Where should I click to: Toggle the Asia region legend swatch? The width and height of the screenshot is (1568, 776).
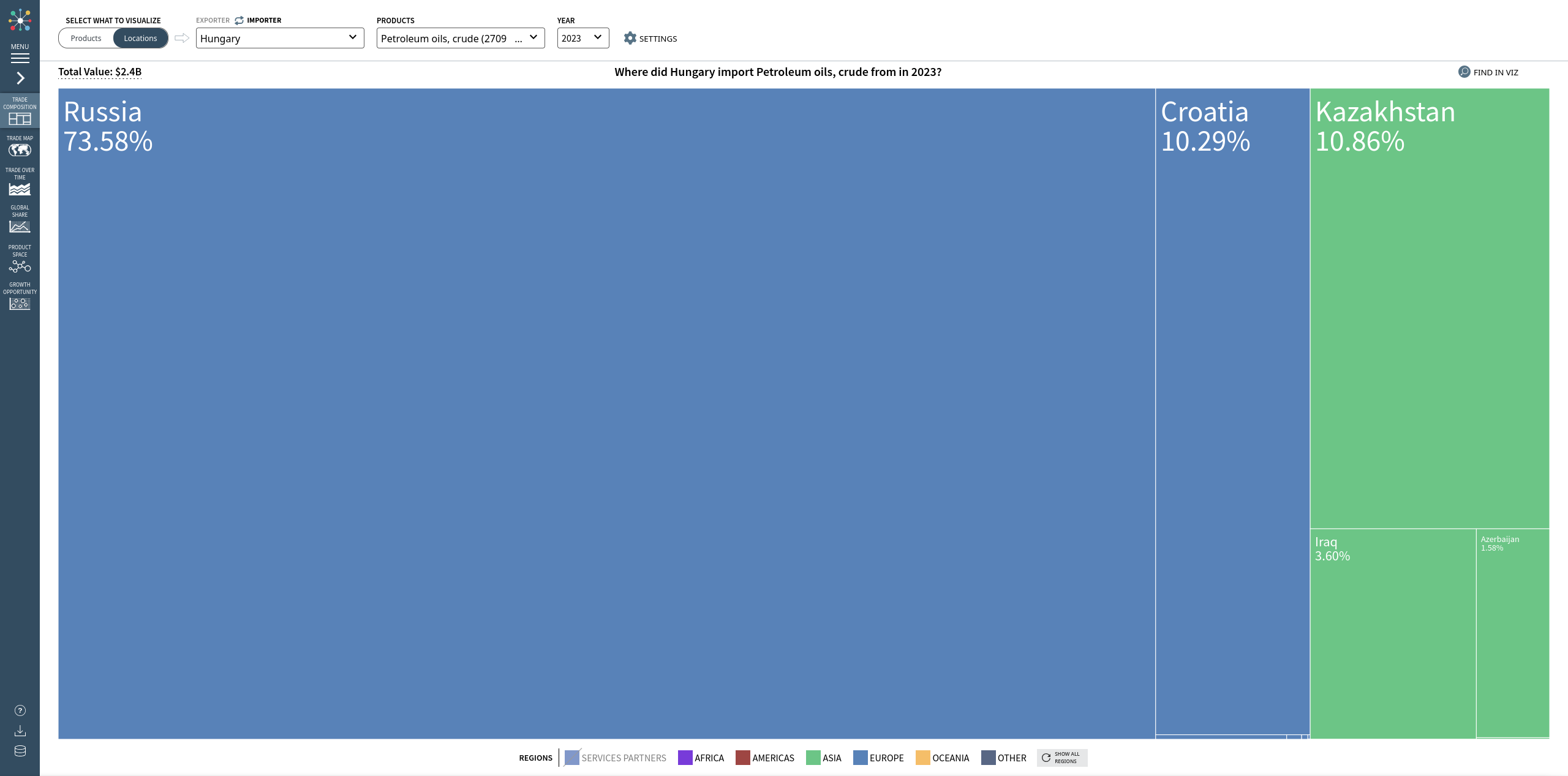click(813, 758)
